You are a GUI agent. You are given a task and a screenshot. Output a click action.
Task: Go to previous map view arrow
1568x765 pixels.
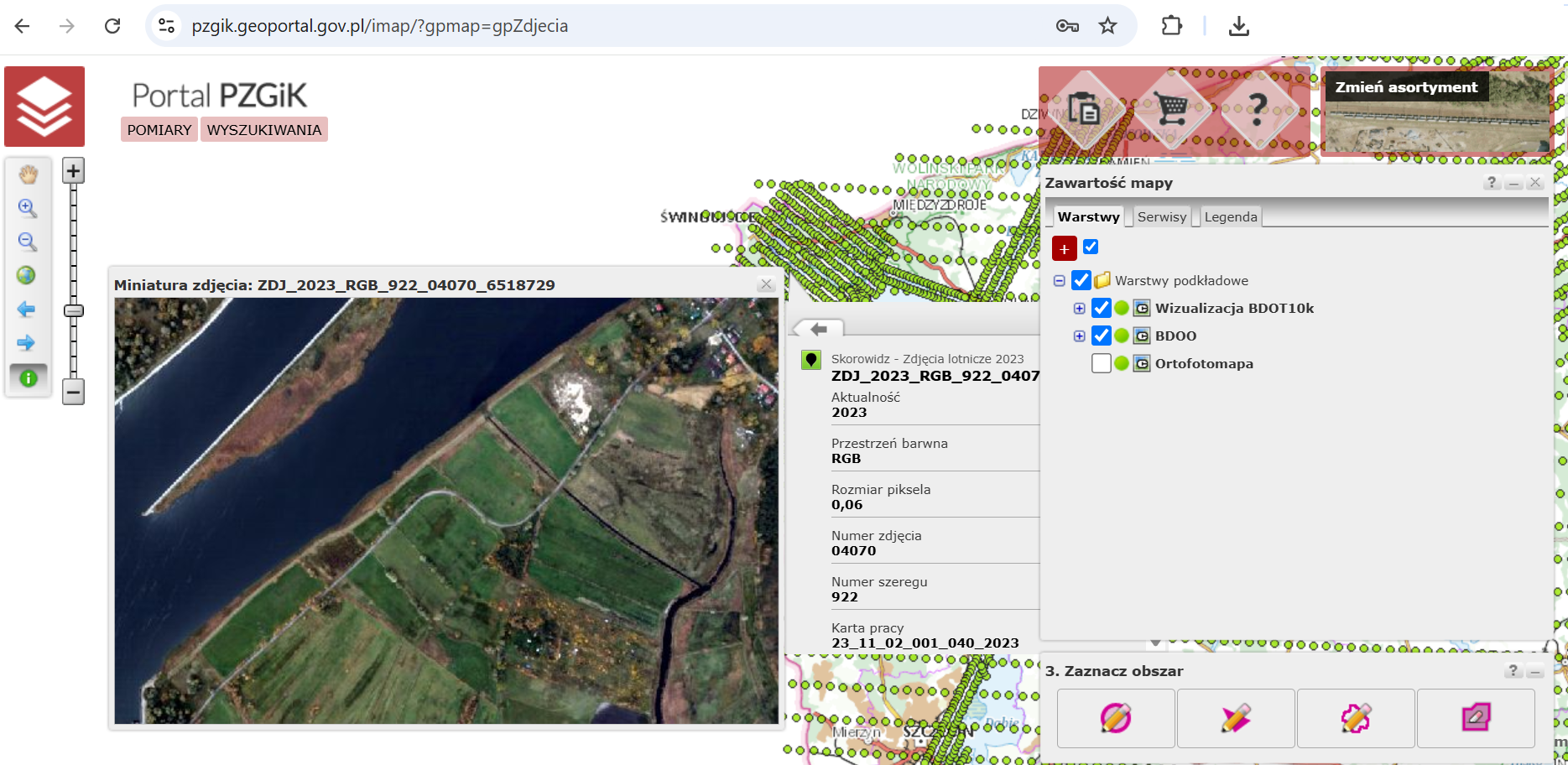click(27, 310)
